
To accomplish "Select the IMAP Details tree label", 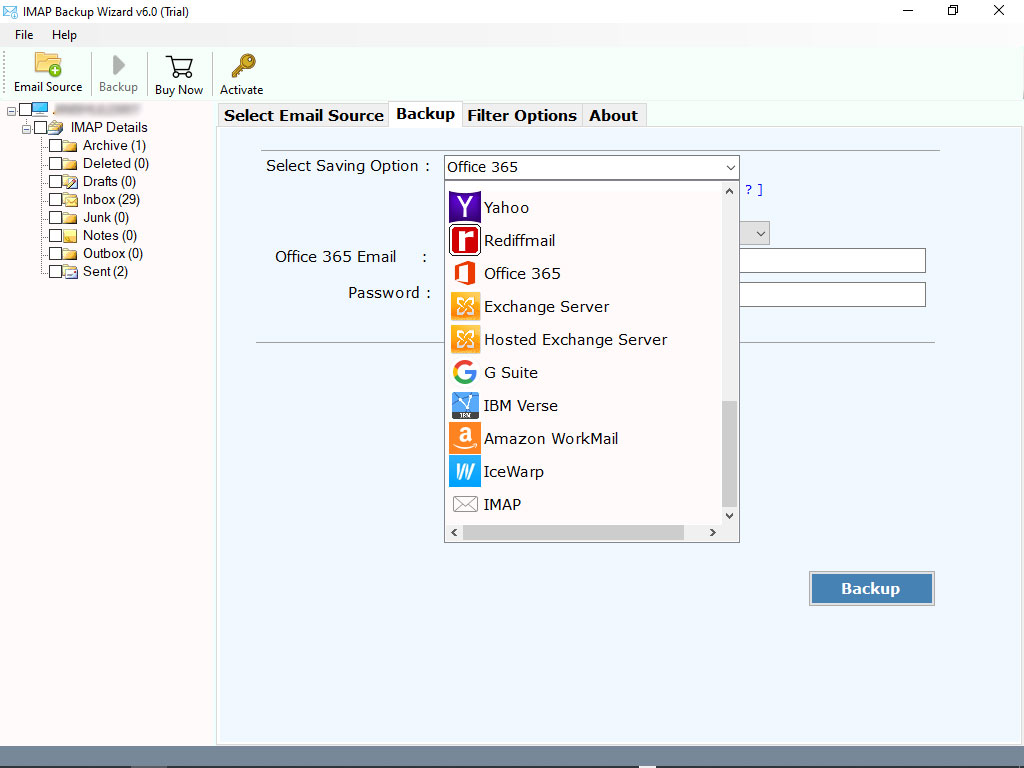I will [x=109, y=127].
